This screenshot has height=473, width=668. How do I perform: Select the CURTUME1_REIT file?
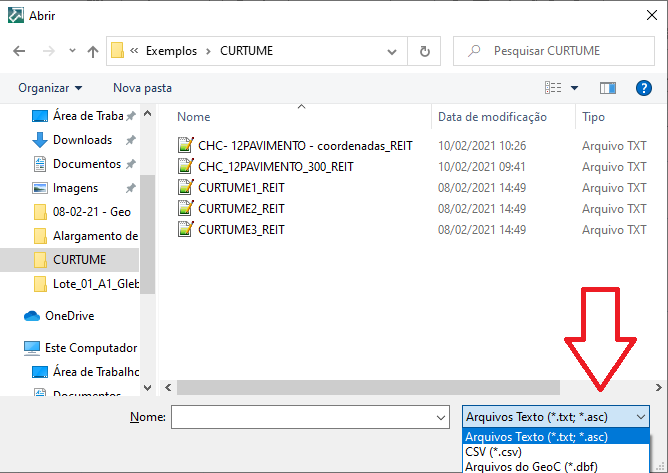[241, 187]
